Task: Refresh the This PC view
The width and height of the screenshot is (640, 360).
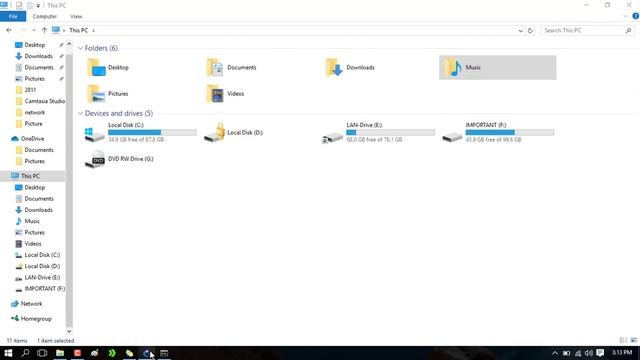Action: point(530,31)
